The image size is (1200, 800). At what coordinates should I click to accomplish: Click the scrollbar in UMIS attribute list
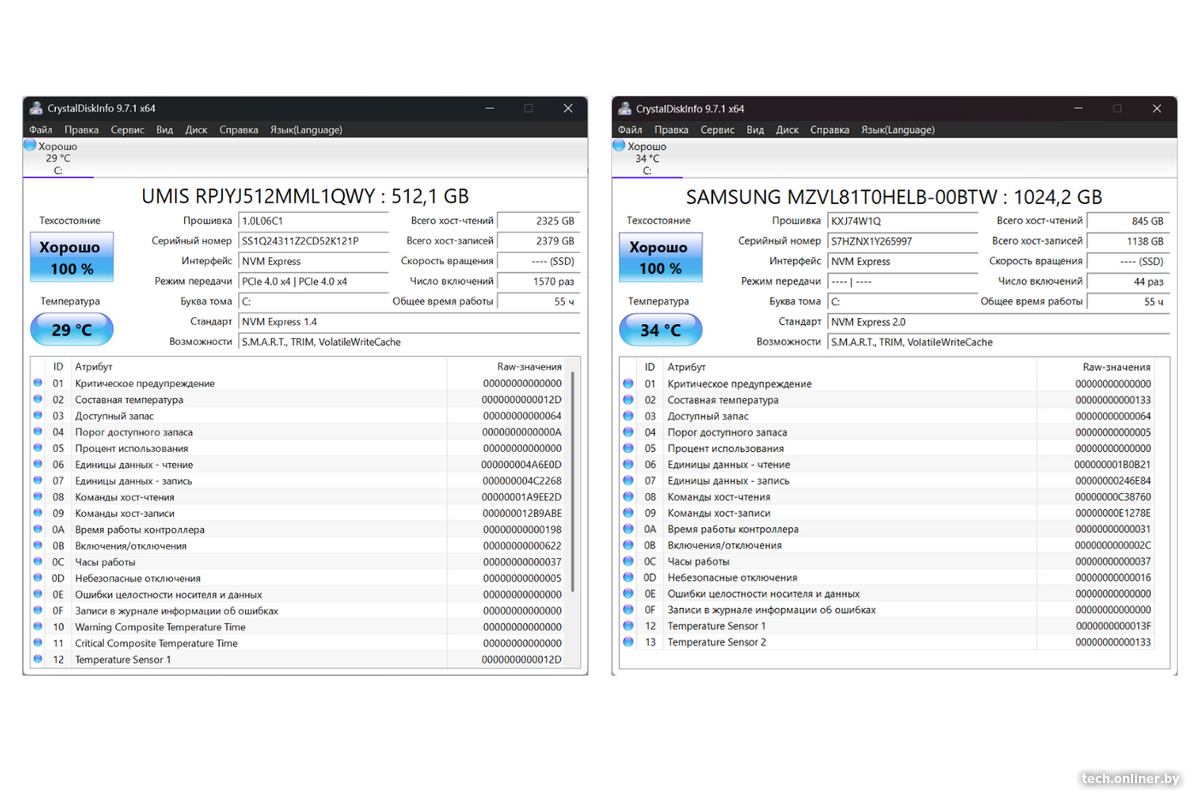click(574, 482)
